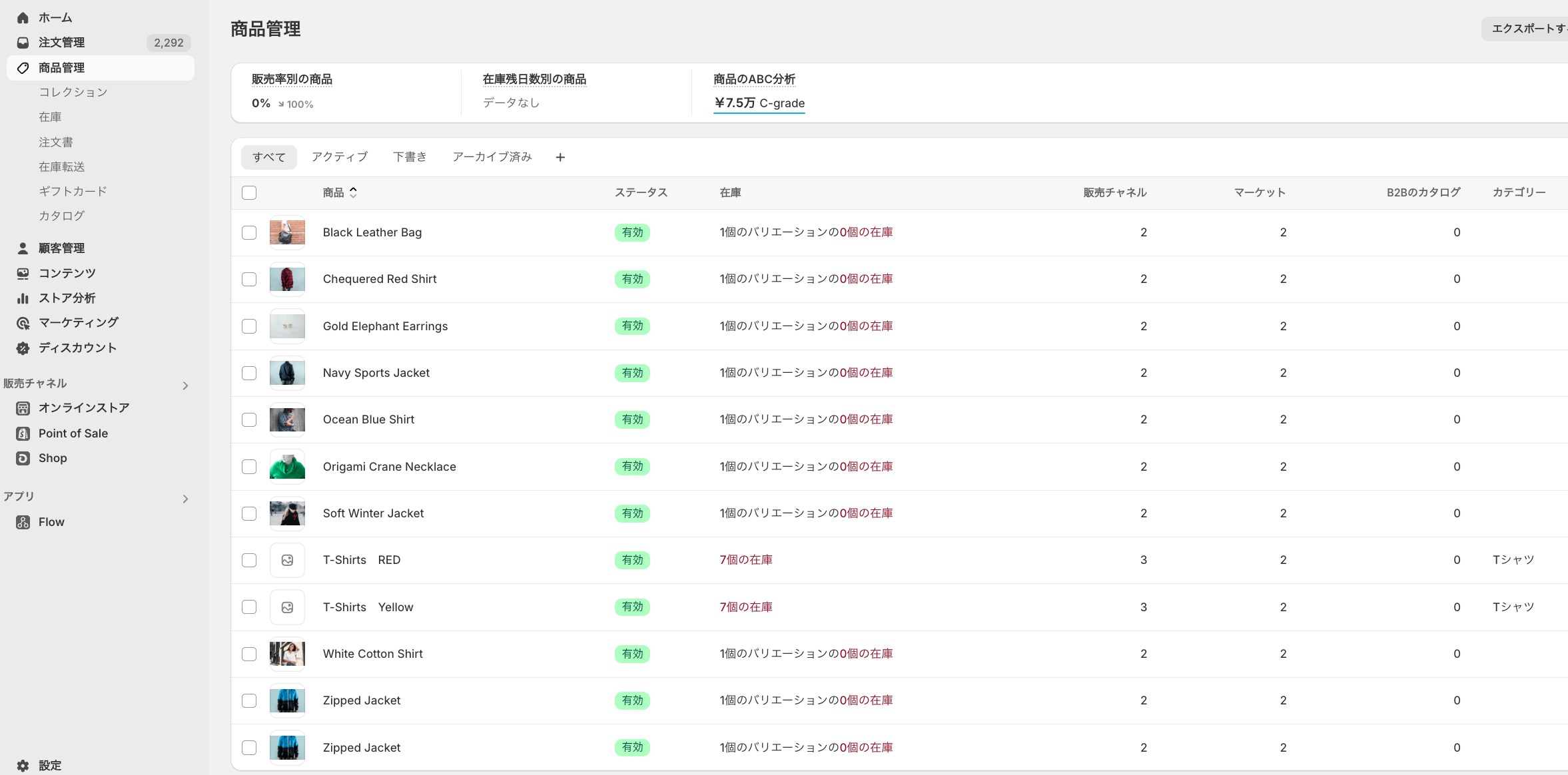Open Origami Crane Necklace thumbnail
1568x775 pixels.
tap(287, 467)
